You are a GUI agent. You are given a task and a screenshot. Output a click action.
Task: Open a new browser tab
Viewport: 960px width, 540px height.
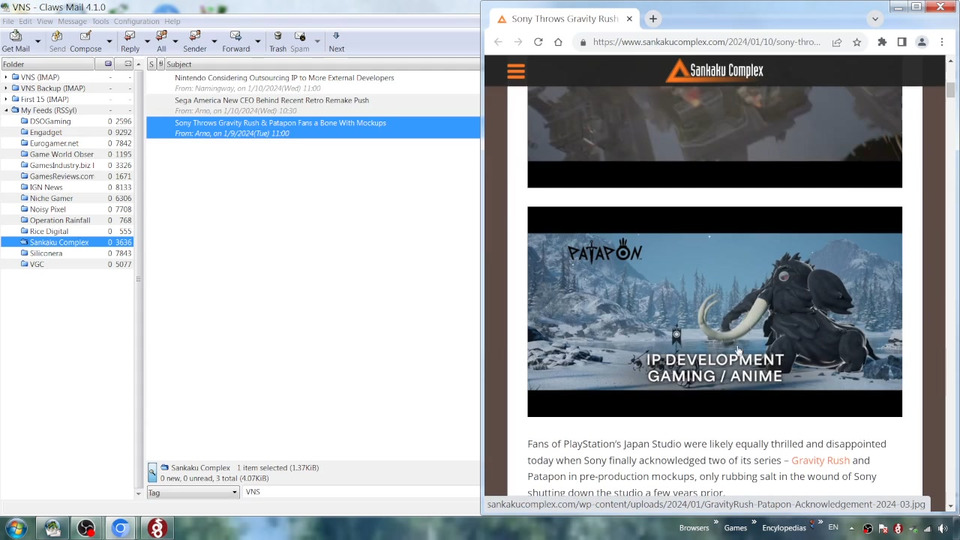pyautogui.click(x=653, y=19)
